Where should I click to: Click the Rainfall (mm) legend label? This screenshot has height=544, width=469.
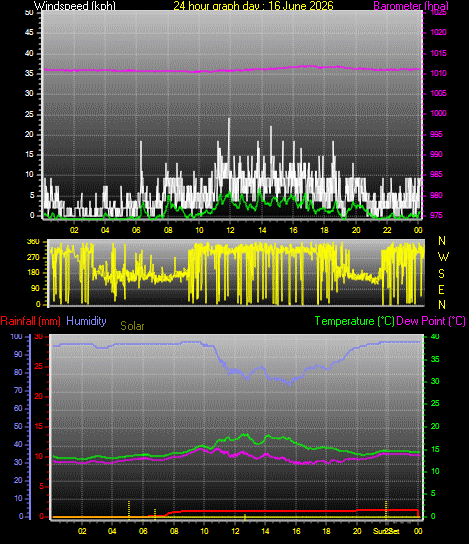pos(31,321)
